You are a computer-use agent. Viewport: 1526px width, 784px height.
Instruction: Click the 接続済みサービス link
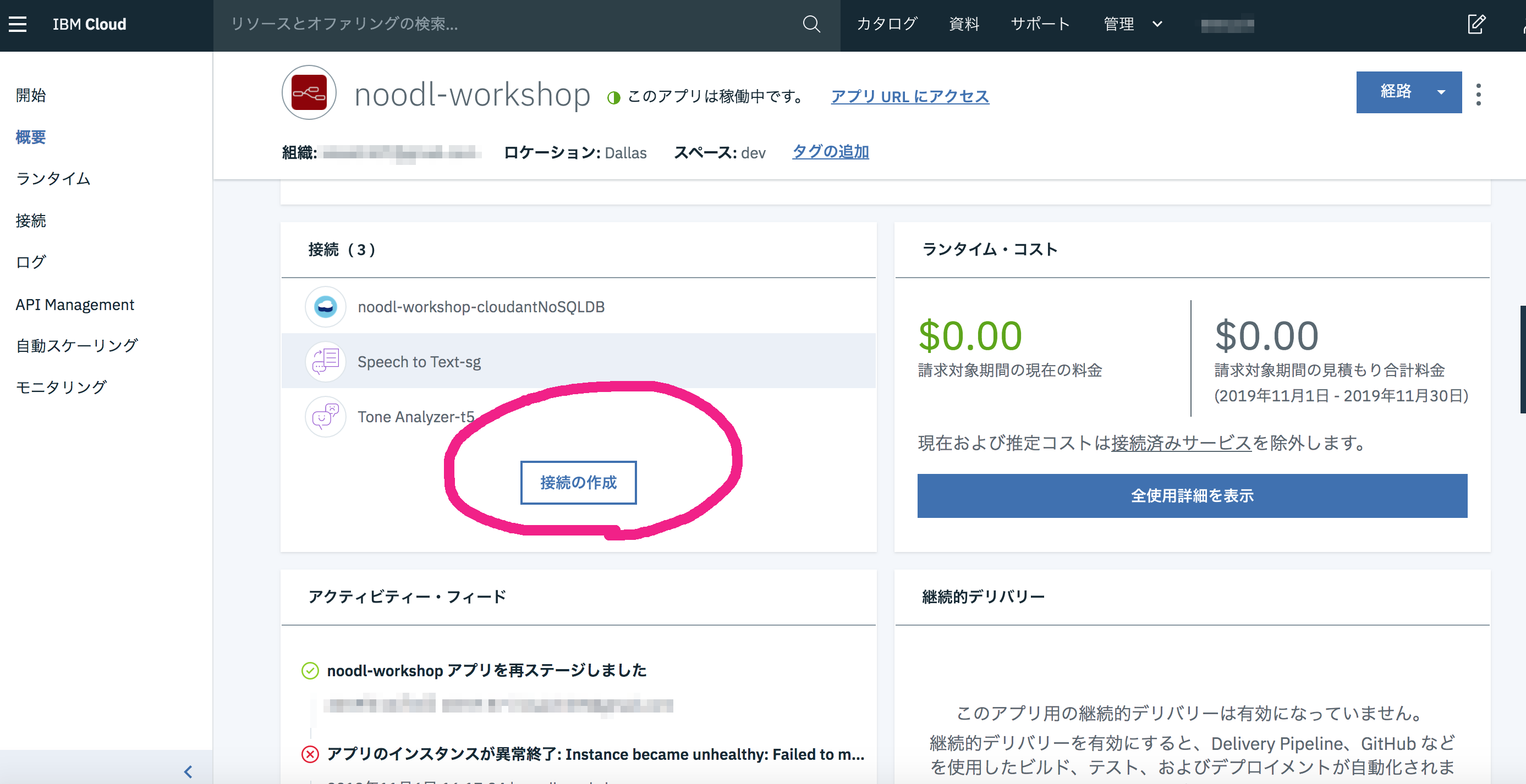pyautogui.click(x=1181, y=443)
